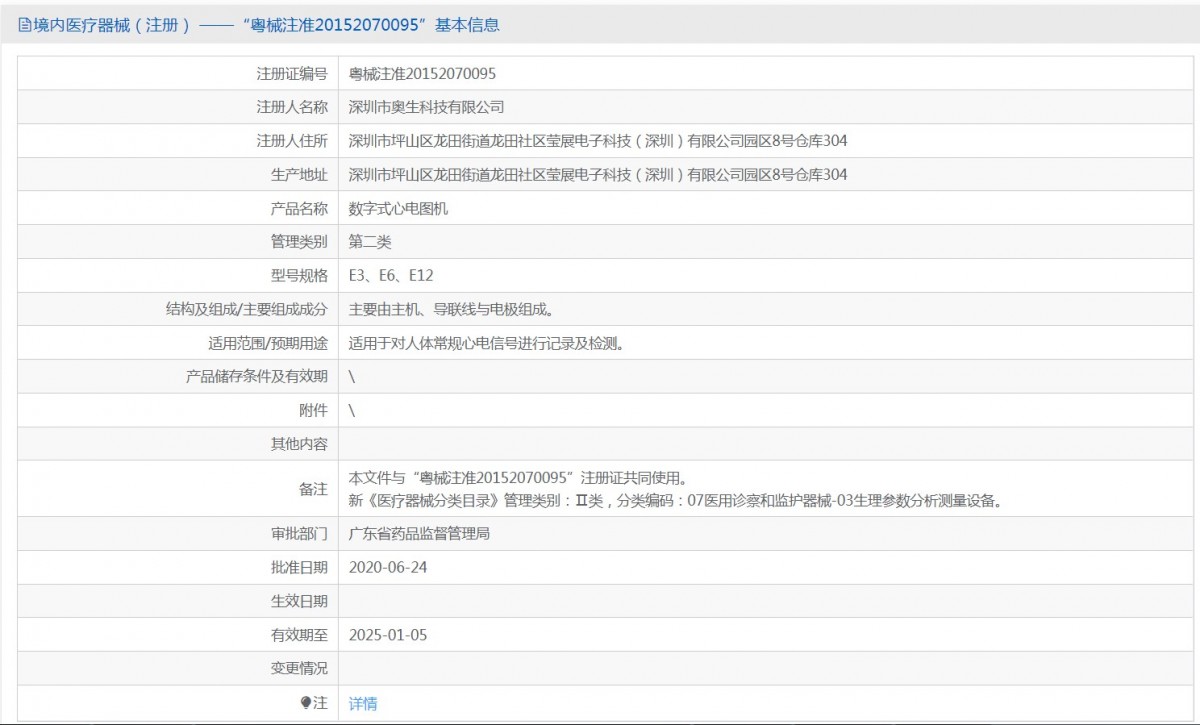Select registration number value 粤械注准20152070095
The height and width of the screenshot is (725, 1200).
(422, 73)
